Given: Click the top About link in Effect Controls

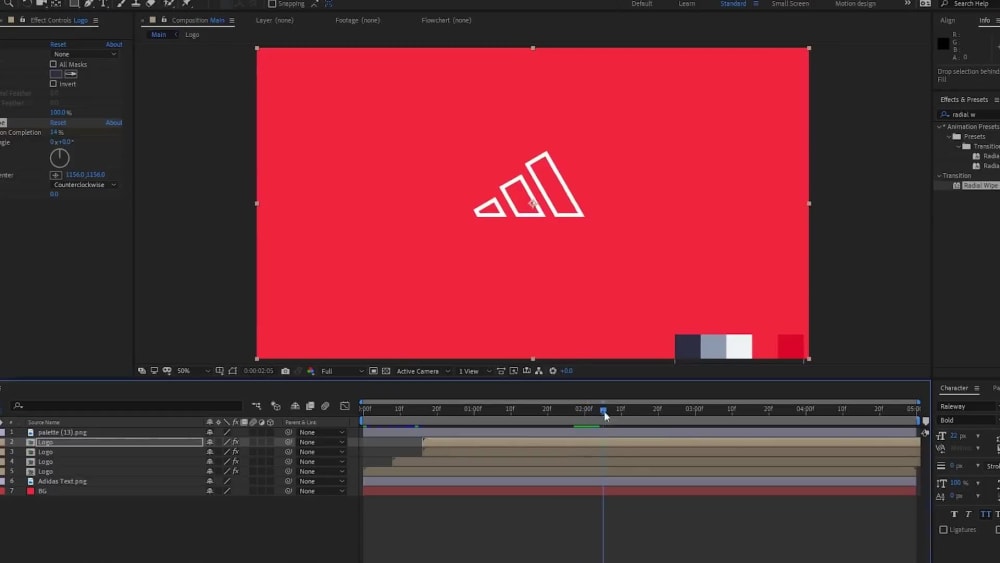Looking at the screenshot, I should [x=114, y=45].
